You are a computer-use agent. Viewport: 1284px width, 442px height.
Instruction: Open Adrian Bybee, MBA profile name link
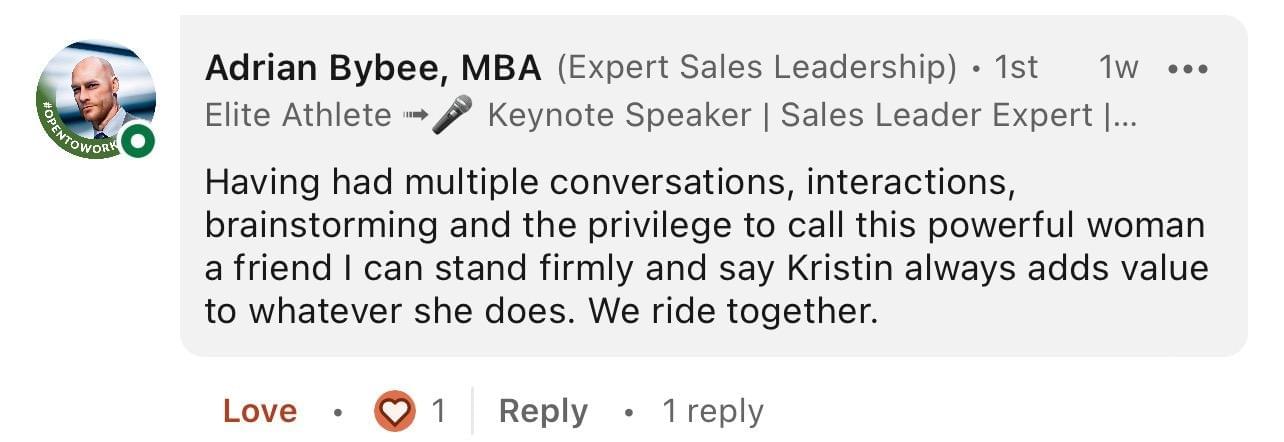point(373,69)
